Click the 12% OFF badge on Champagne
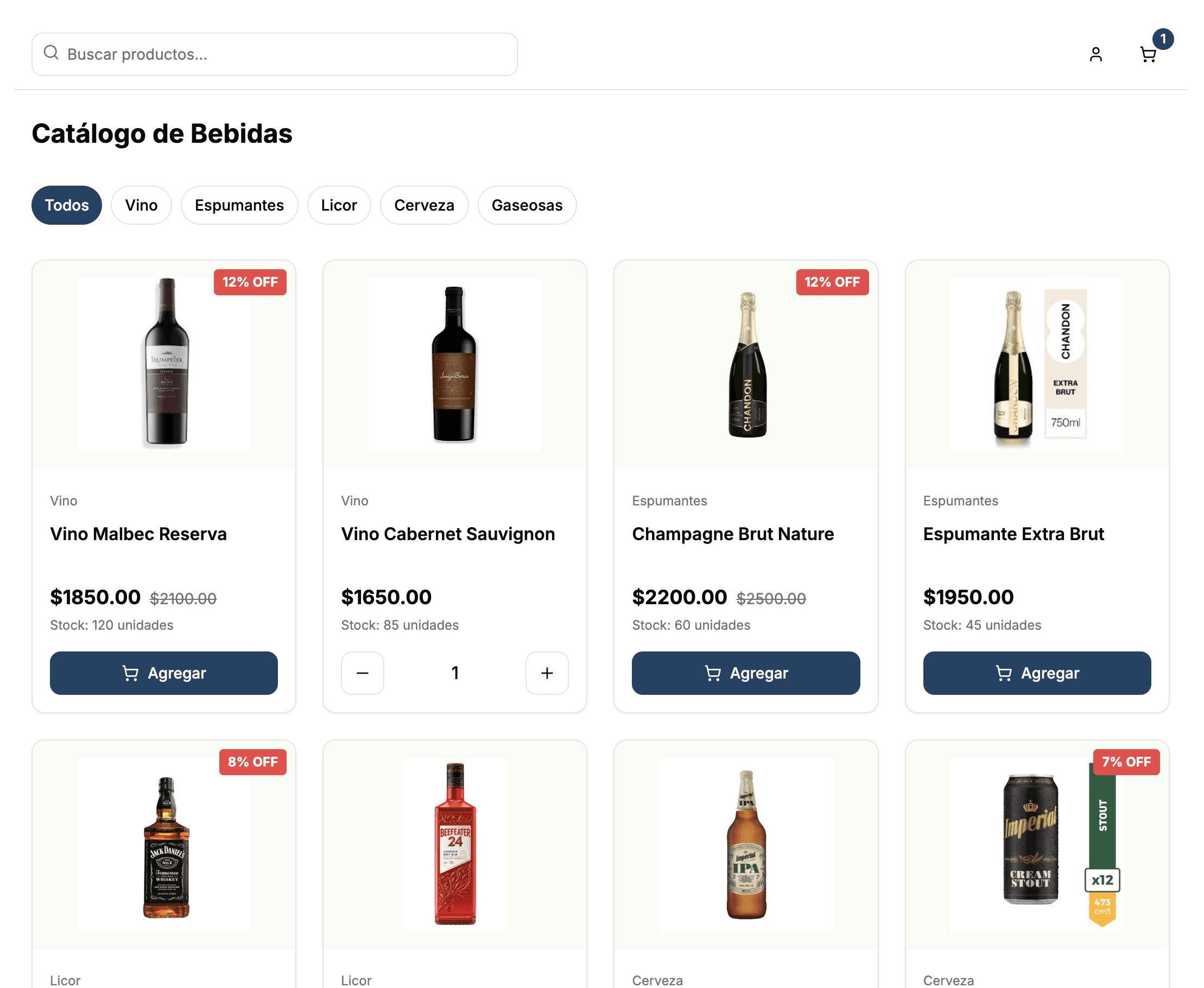 pos(832,282)
